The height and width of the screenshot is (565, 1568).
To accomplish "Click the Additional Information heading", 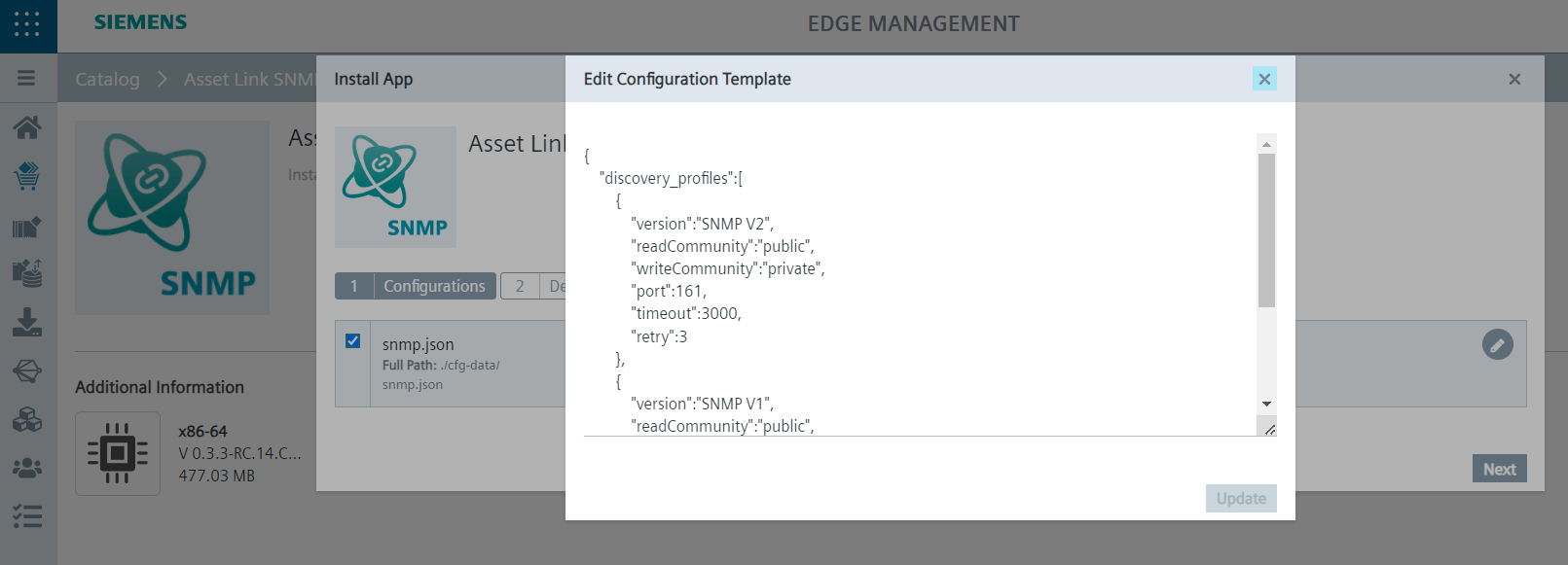I will [x=160, y=387].
